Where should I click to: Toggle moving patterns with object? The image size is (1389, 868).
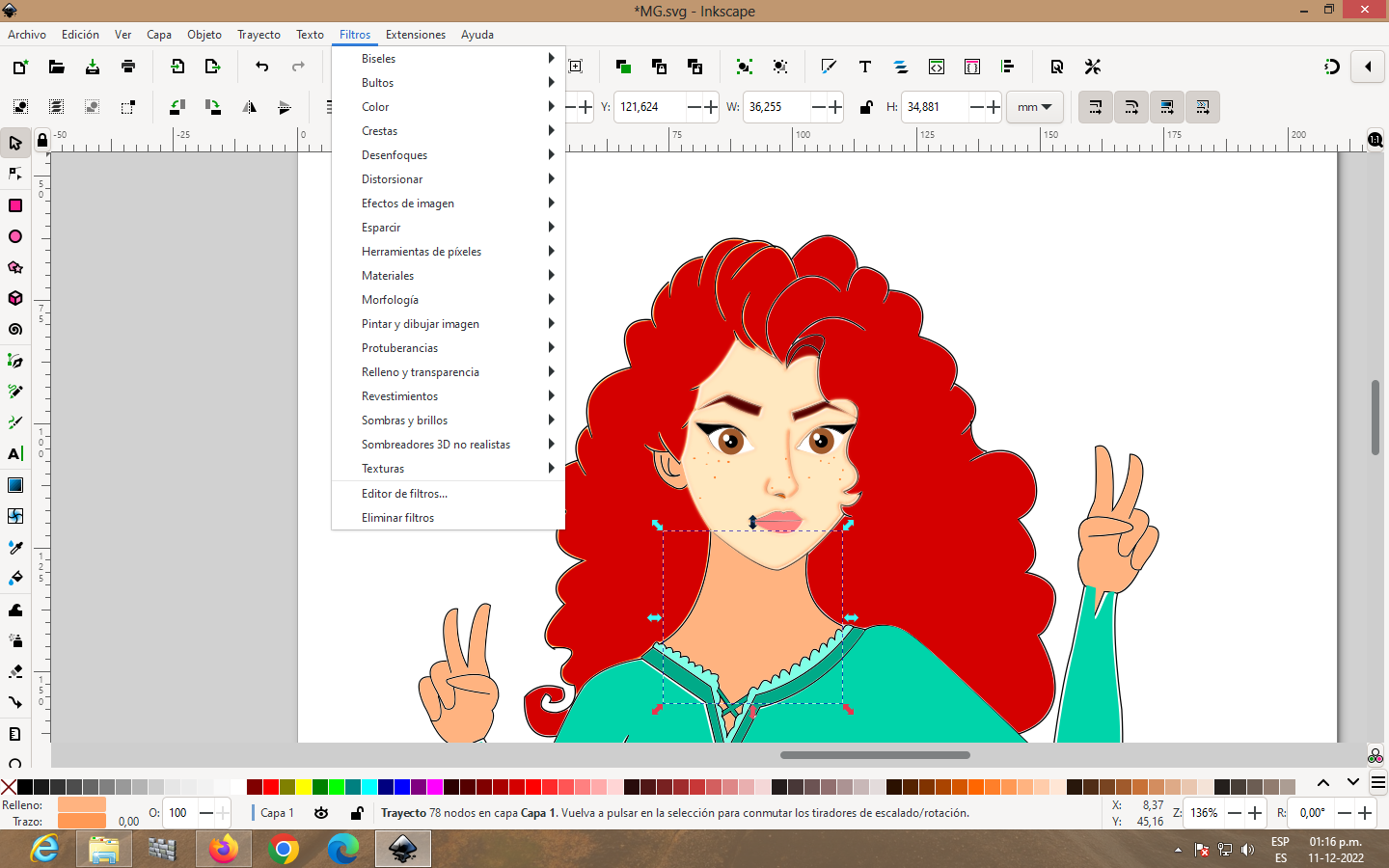(1203, 107)
